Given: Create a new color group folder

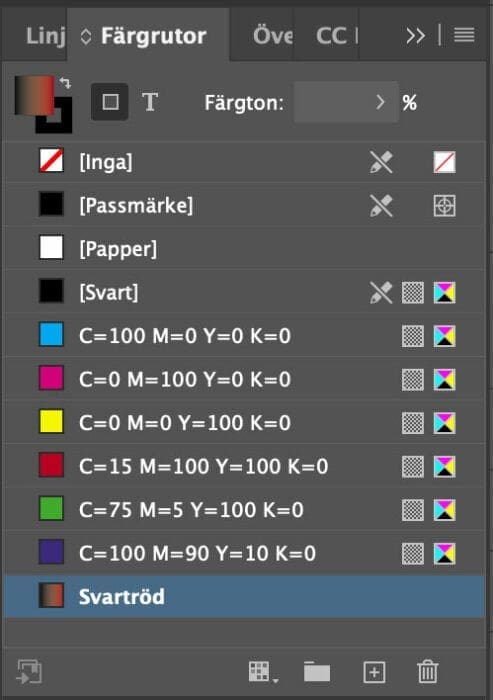Looking at the screenshot, I should tap(317, 672).
